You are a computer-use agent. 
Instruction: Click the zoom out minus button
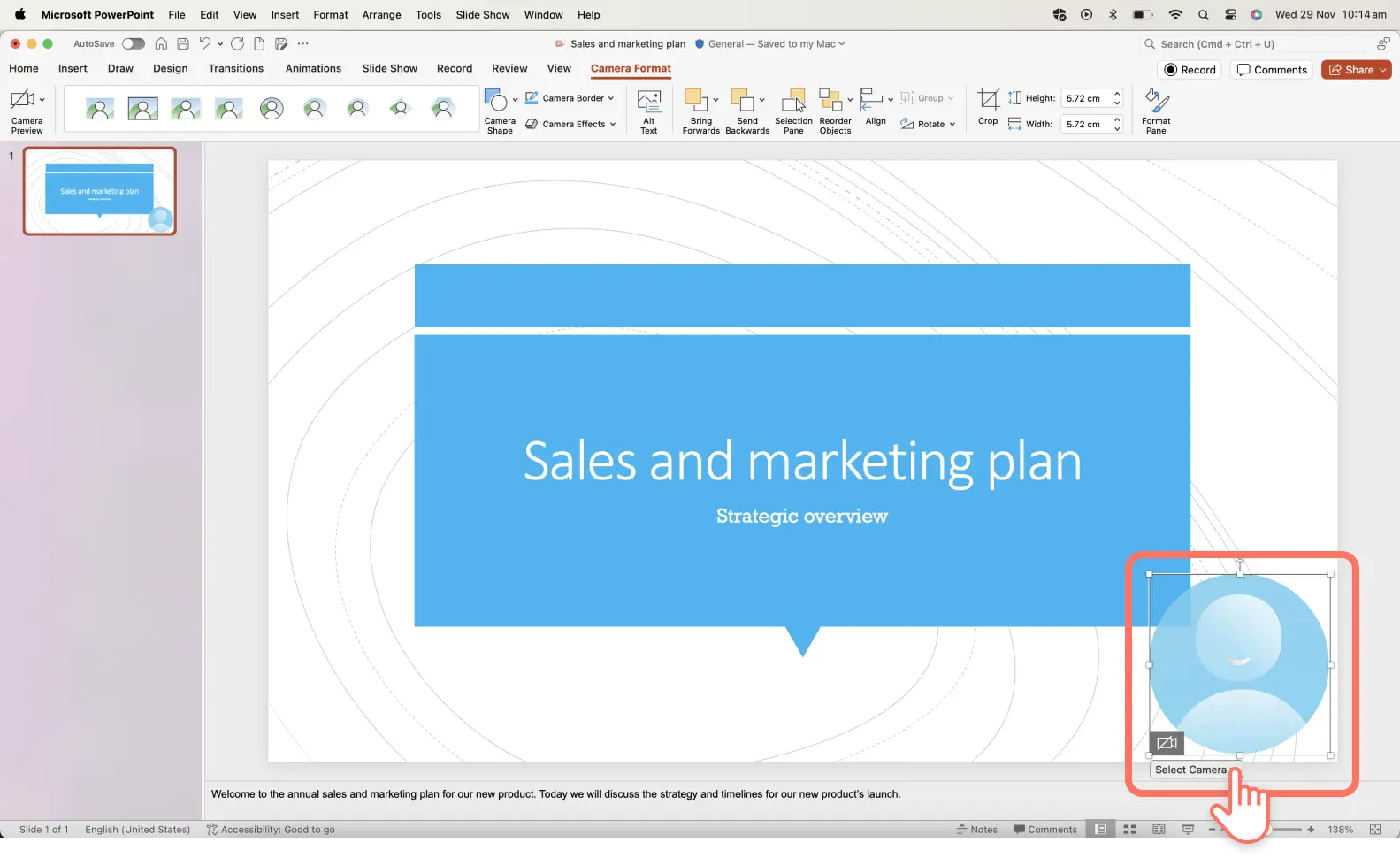(x=1213, y=830)
